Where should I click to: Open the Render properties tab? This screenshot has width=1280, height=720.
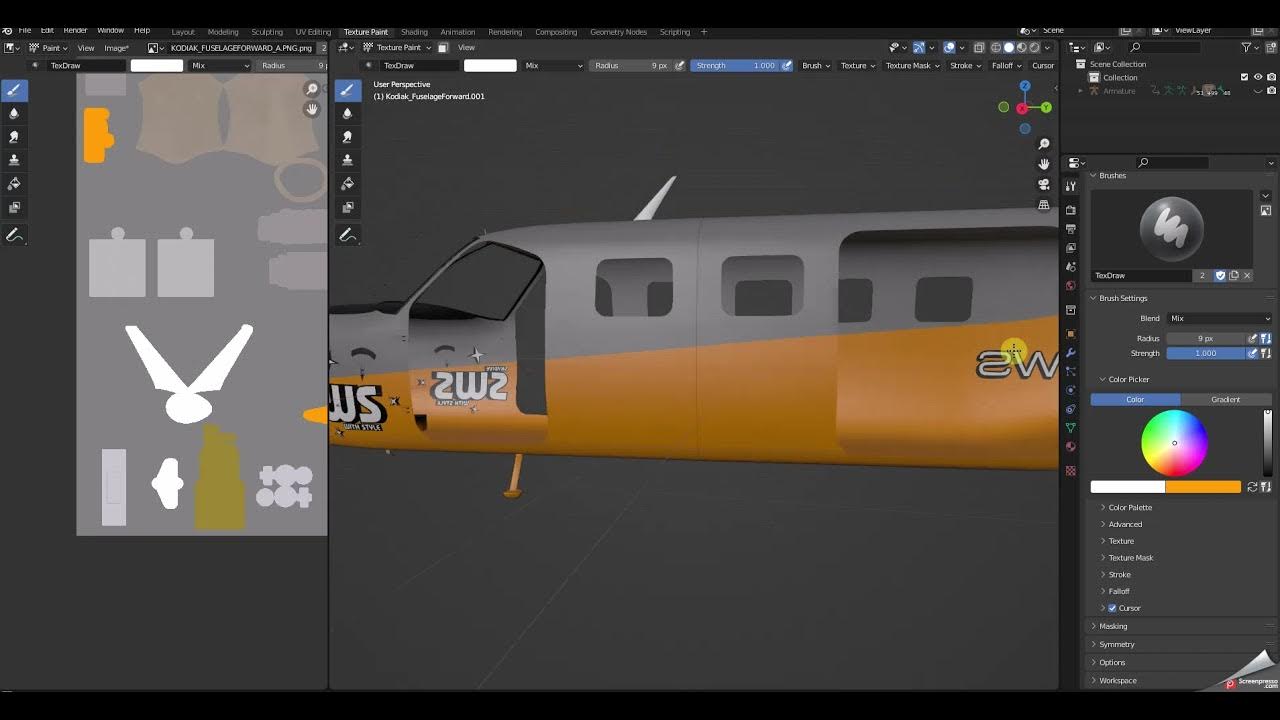pos(1071,210)
